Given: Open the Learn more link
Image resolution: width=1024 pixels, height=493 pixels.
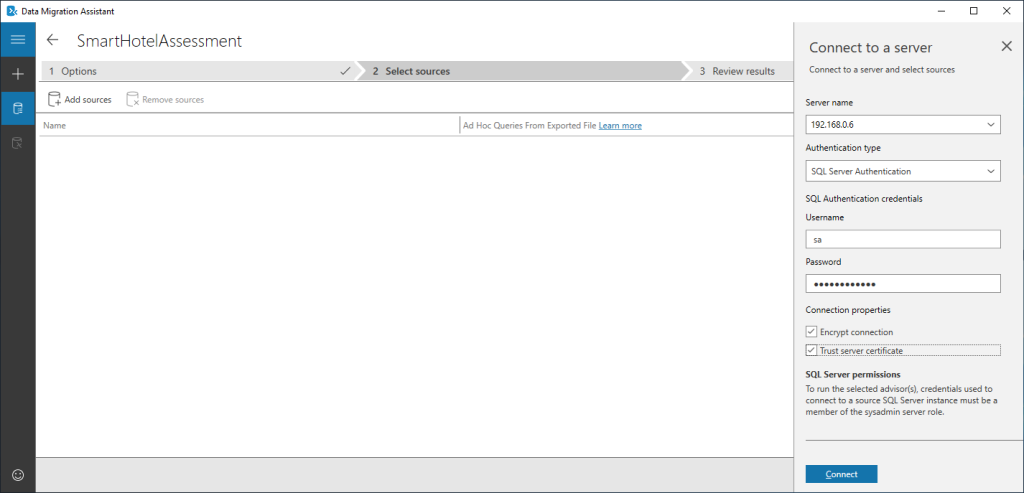Looking at the screenshot, I should (620, 125).
